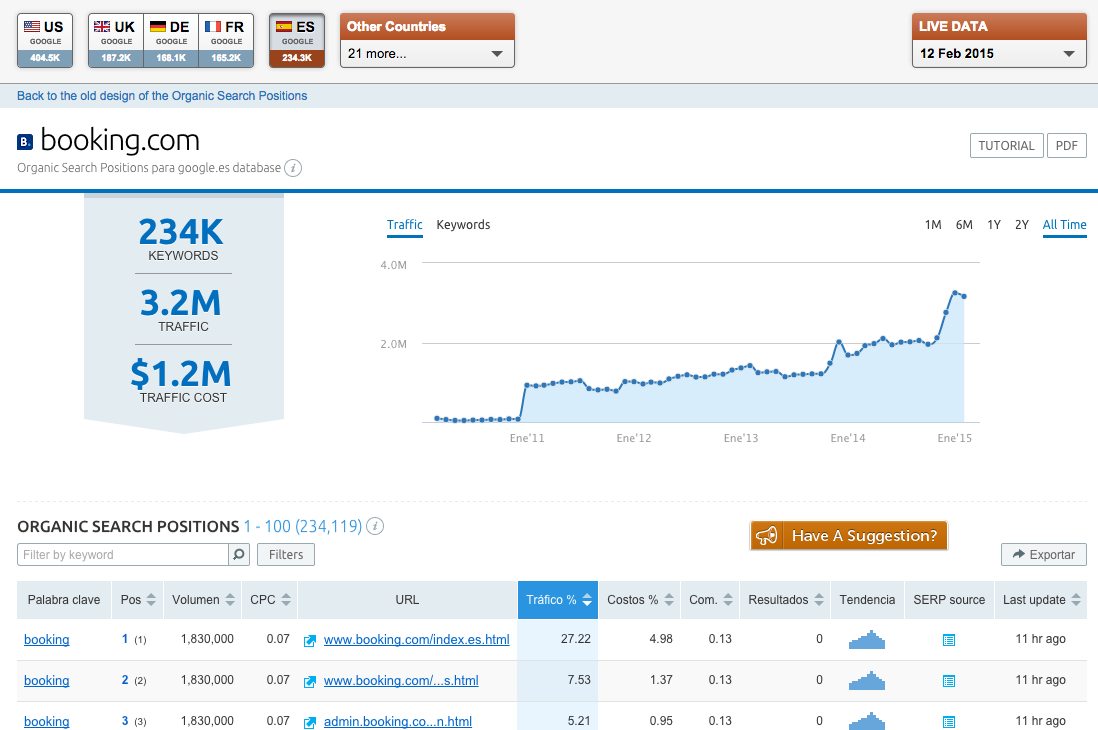Screen dimensions: 1098x730
Task: Open SERP source icon in second booking row
Action: click(x=949, y=681)
